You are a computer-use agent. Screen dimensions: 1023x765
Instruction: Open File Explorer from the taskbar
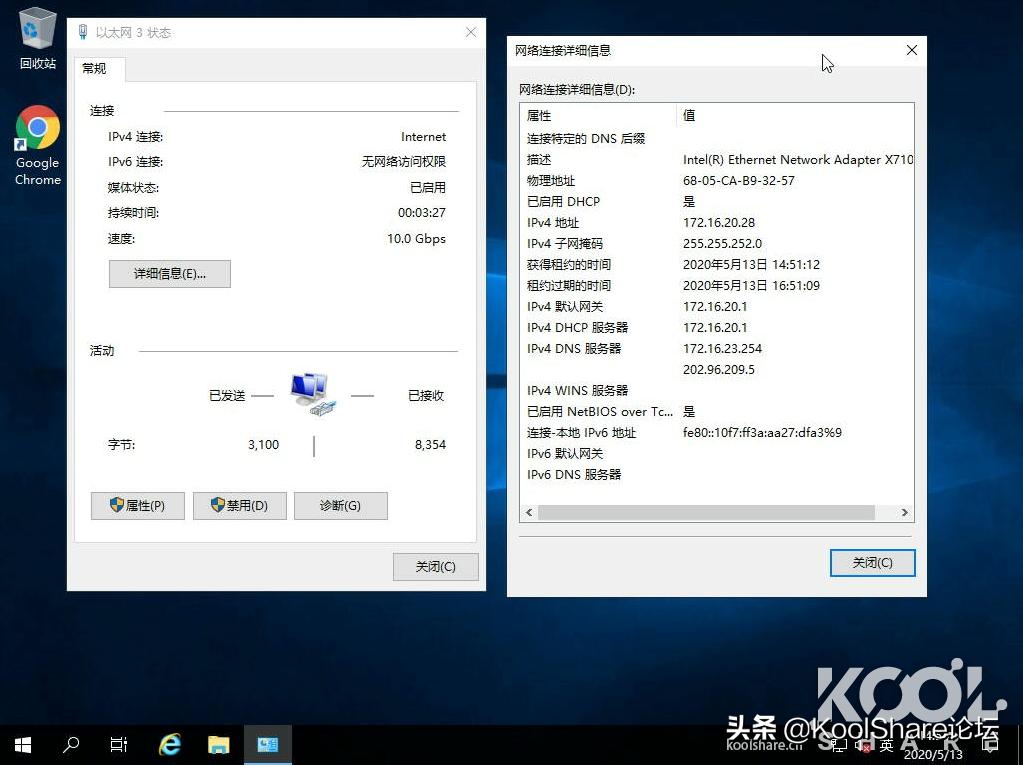tap(218, 744)
